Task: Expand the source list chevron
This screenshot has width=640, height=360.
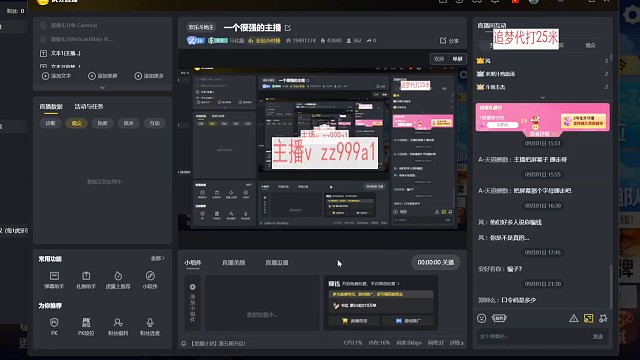Action: 102,88
